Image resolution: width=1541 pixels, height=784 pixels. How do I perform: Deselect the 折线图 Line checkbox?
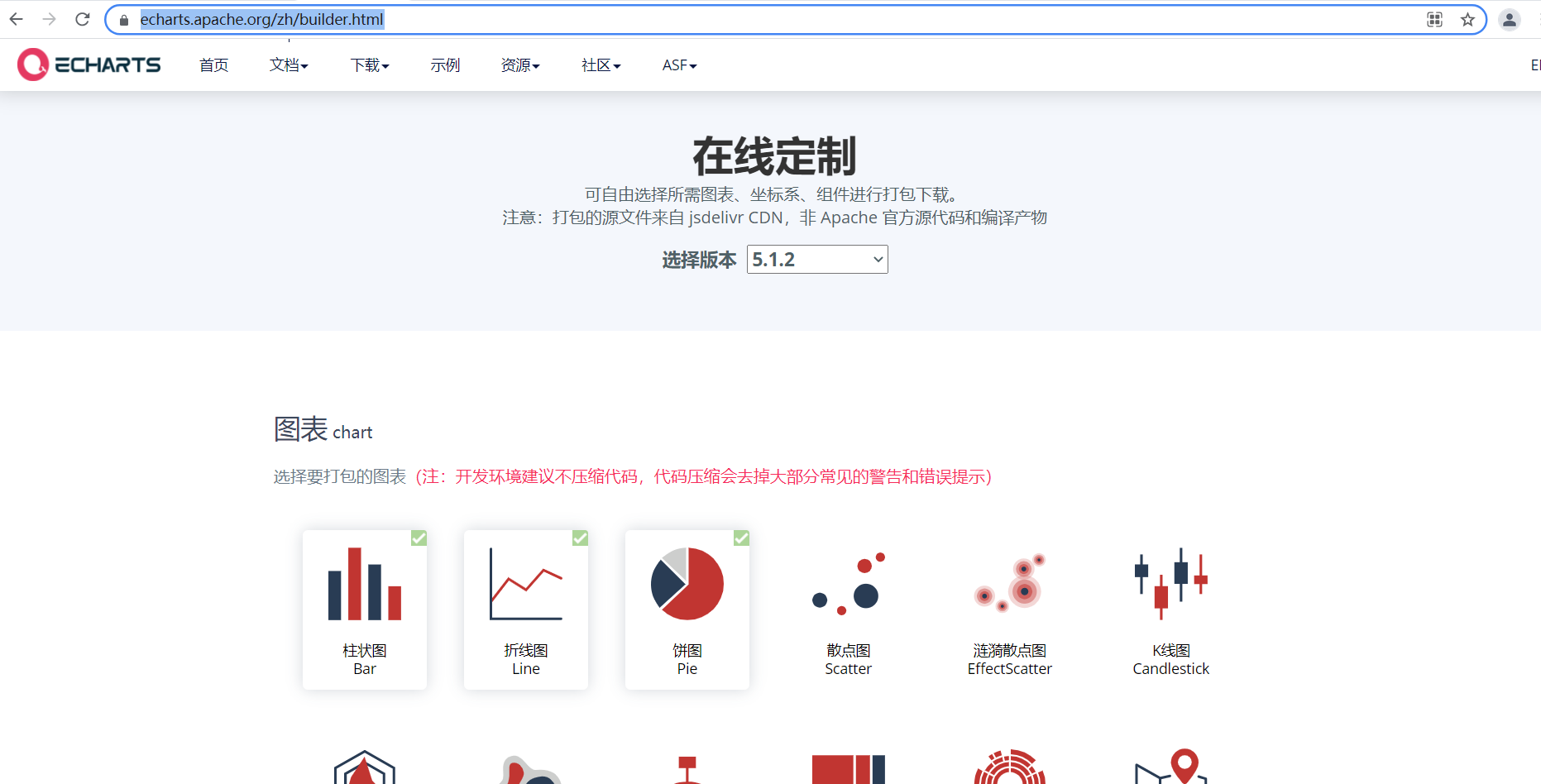pyautogui.click(x=579, y=538)
